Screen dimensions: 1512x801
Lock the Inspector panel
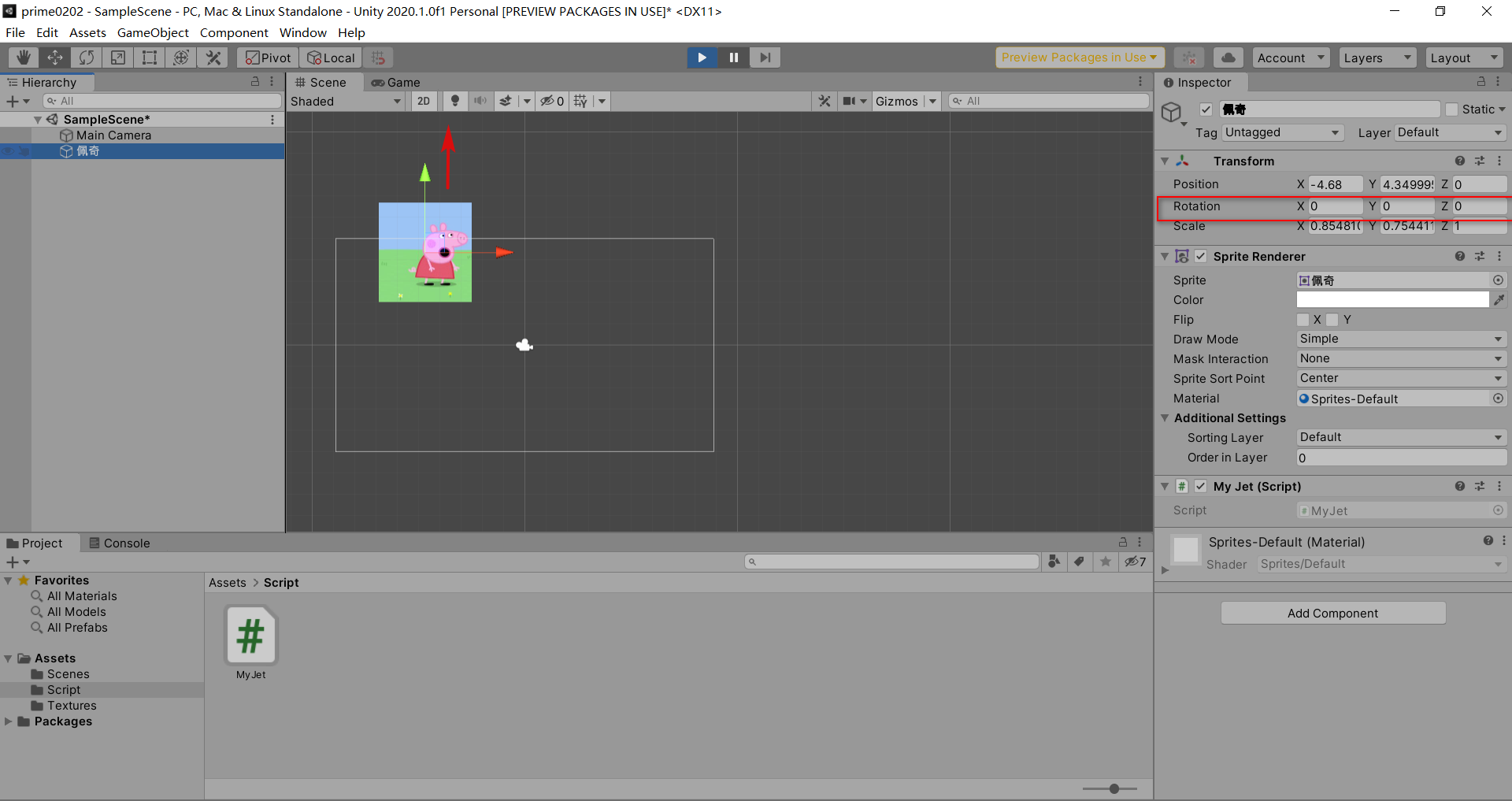tap(1480, 82)
